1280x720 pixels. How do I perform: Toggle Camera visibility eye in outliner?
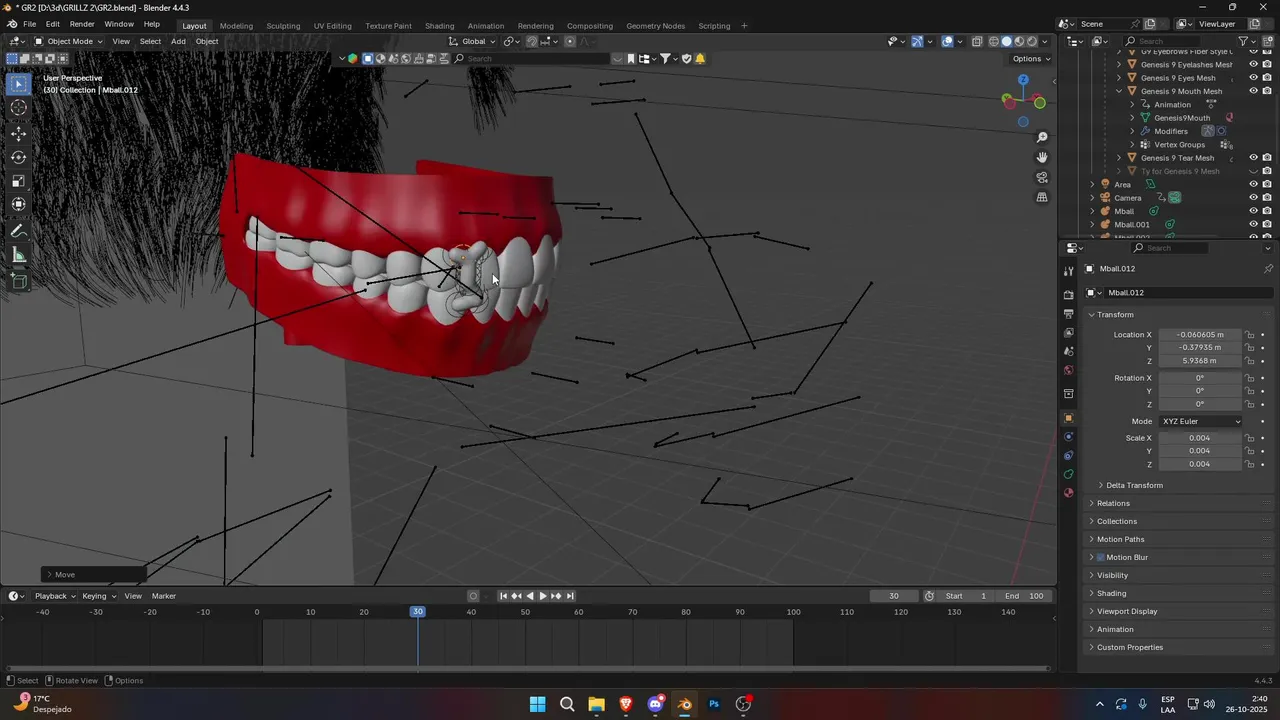pos(1253,198)
